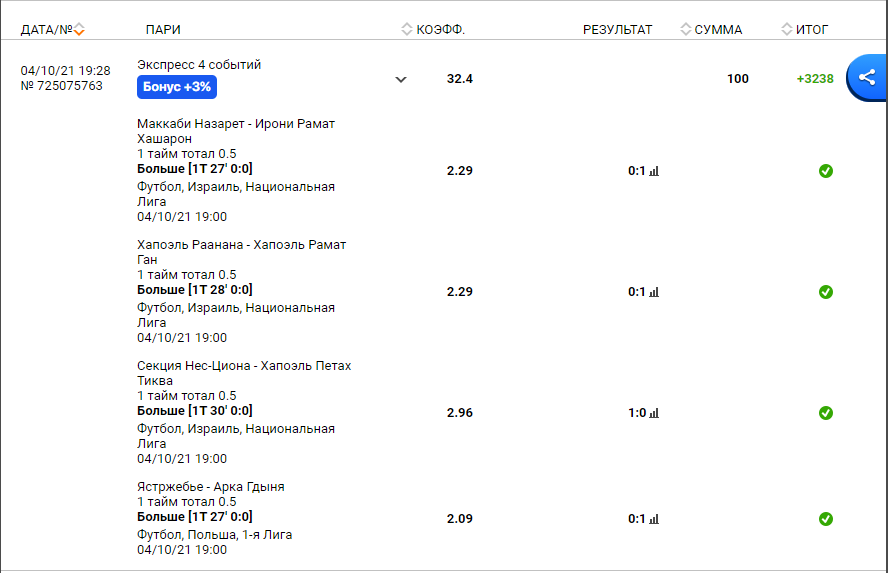Open match statistics icon for Маккаби Назарет

pos(654,171)
